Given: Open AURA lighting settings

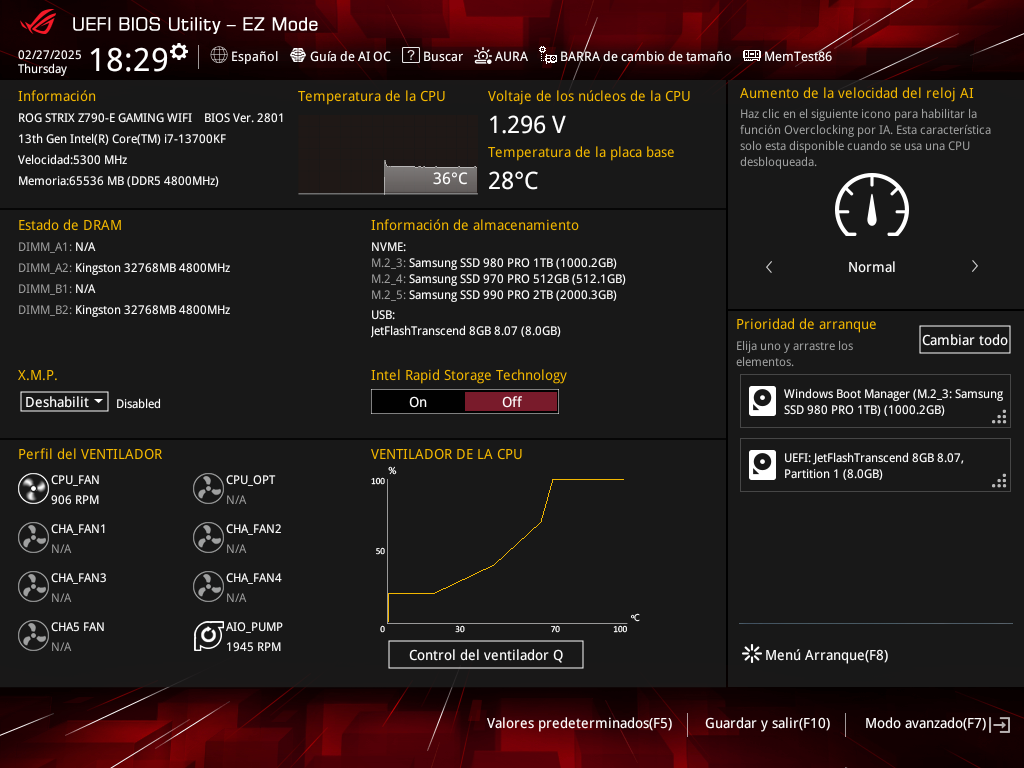Looking at the screenshot, I should pos(501,56).
